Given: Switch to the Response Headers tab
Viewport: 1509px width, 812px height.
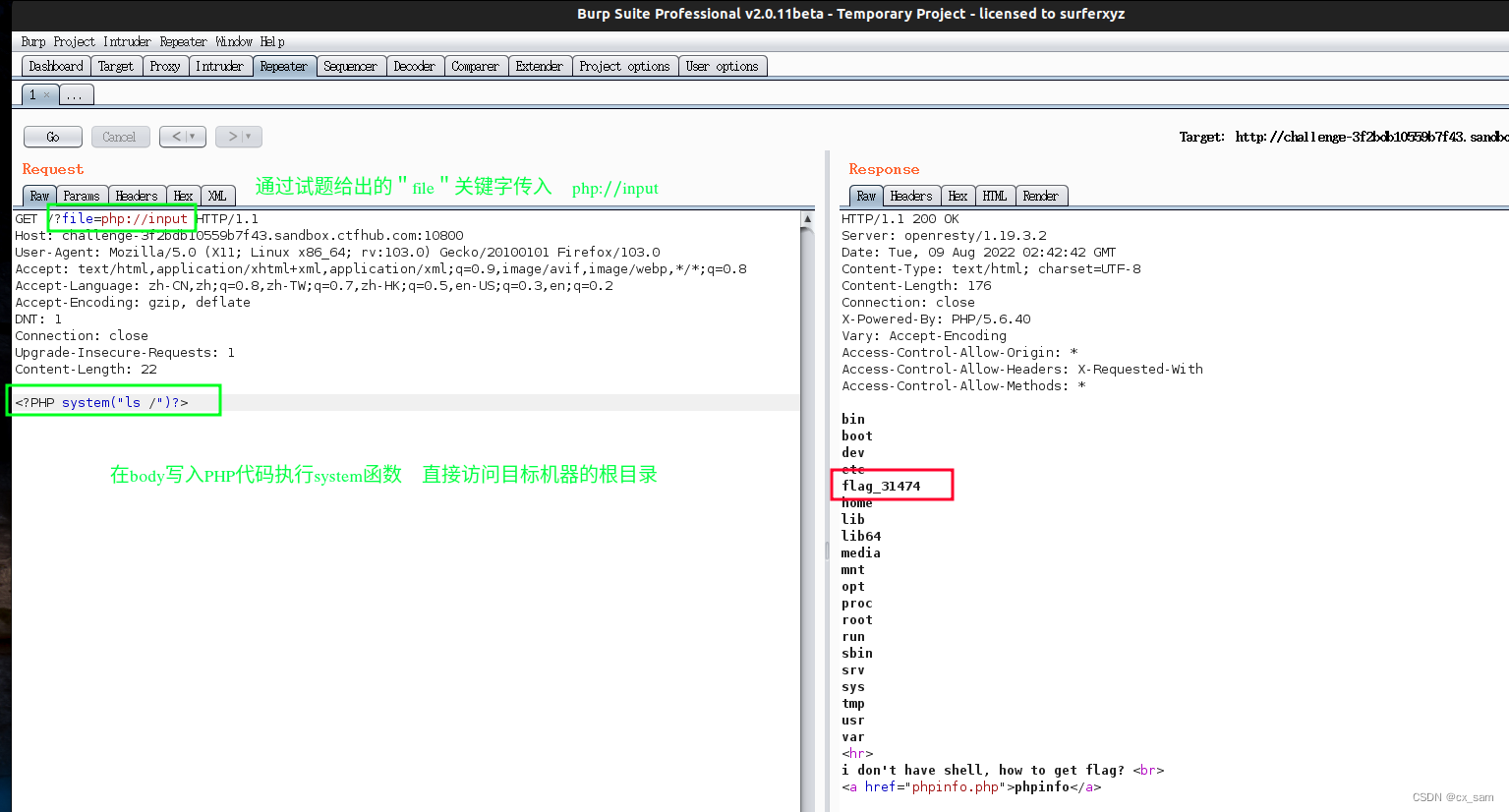Looking at the screenshot, I should [911, 196].
